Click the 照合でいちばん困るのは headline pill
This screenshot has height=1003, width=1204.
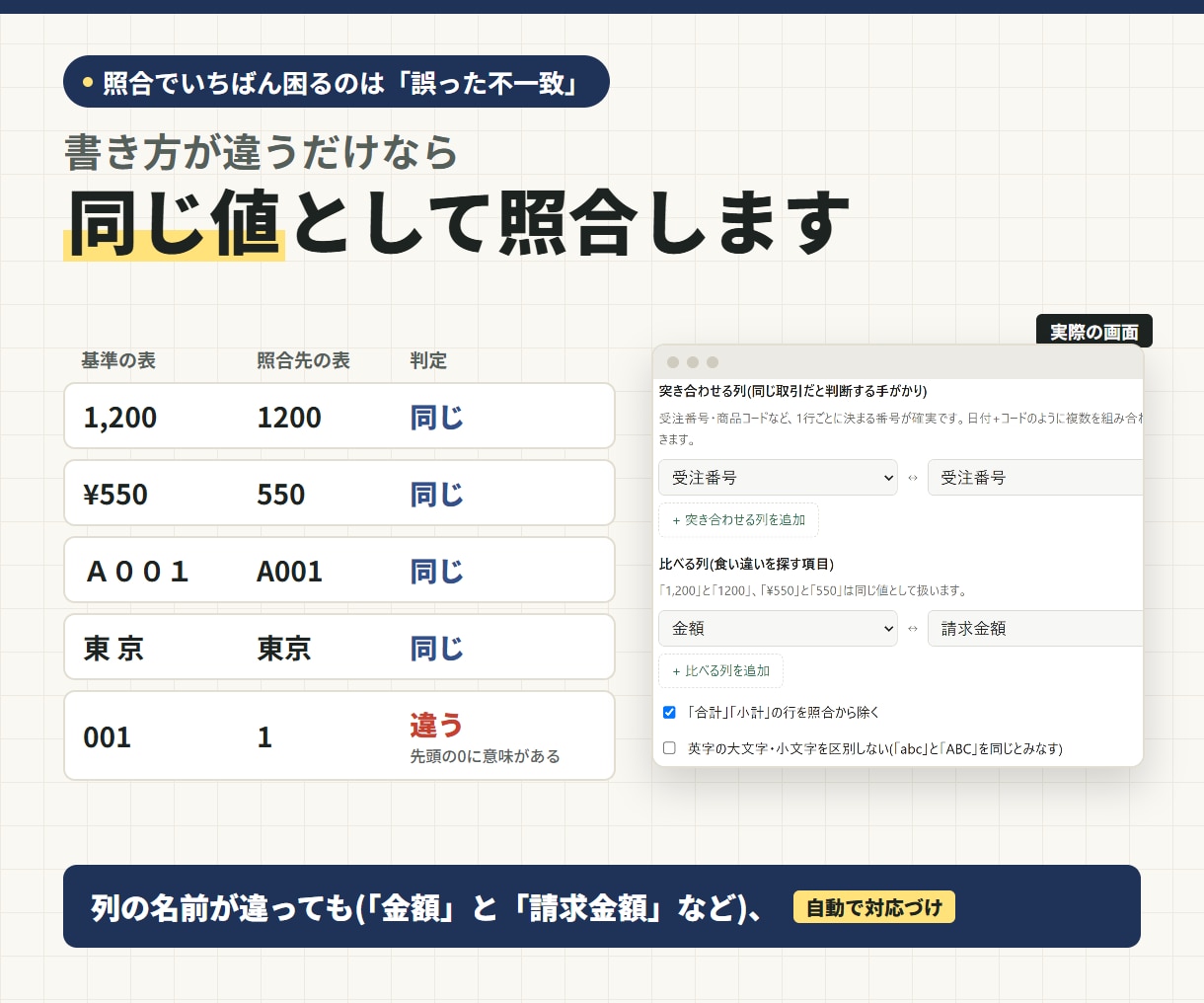(x=337, y=82)
